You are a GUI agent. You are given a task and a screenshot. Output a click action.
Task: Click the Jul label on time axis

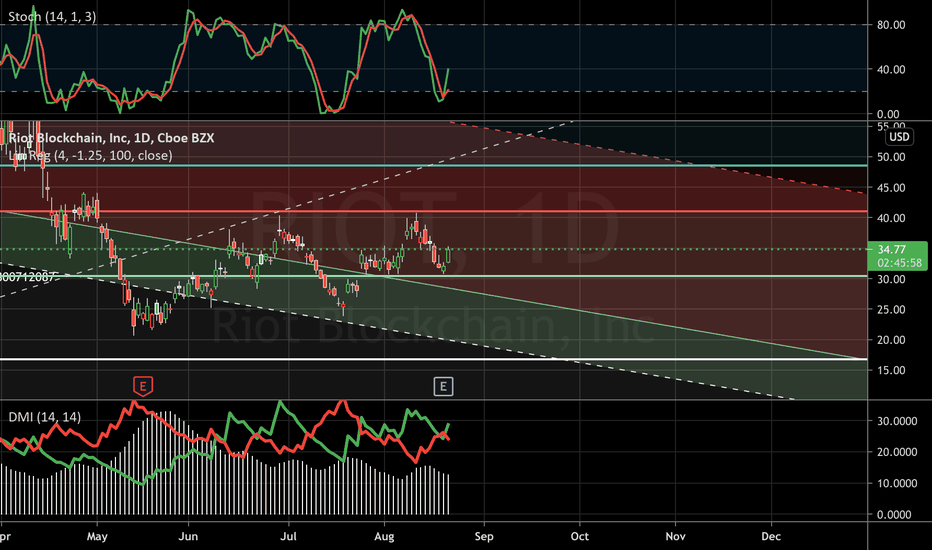288,536
